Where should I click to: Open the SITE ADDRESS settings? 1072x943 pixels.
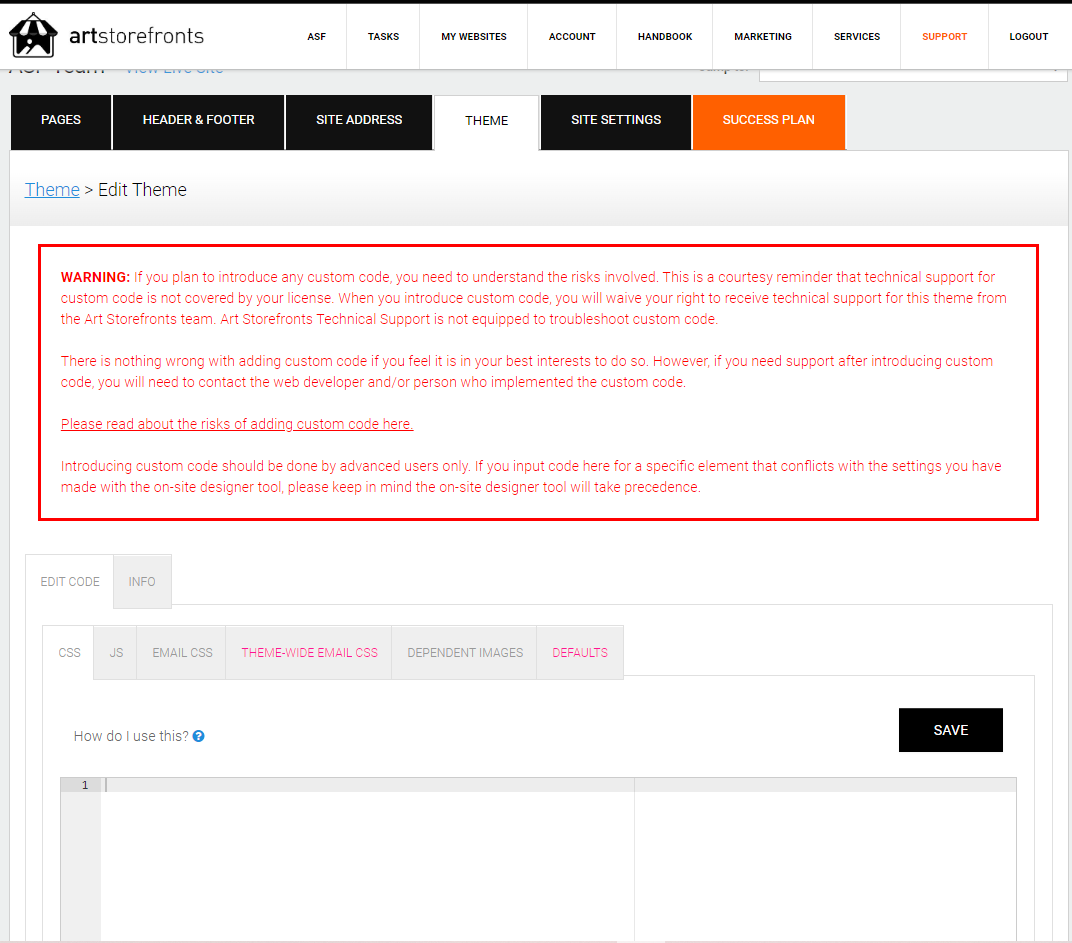tap(358, 120)
